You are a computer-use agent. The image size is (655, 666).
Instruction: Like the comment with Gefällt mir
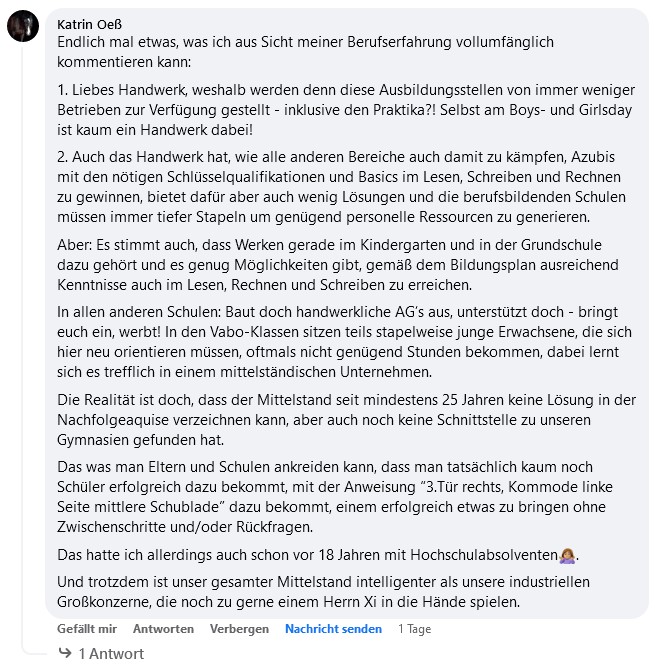(x=87, y=629)
